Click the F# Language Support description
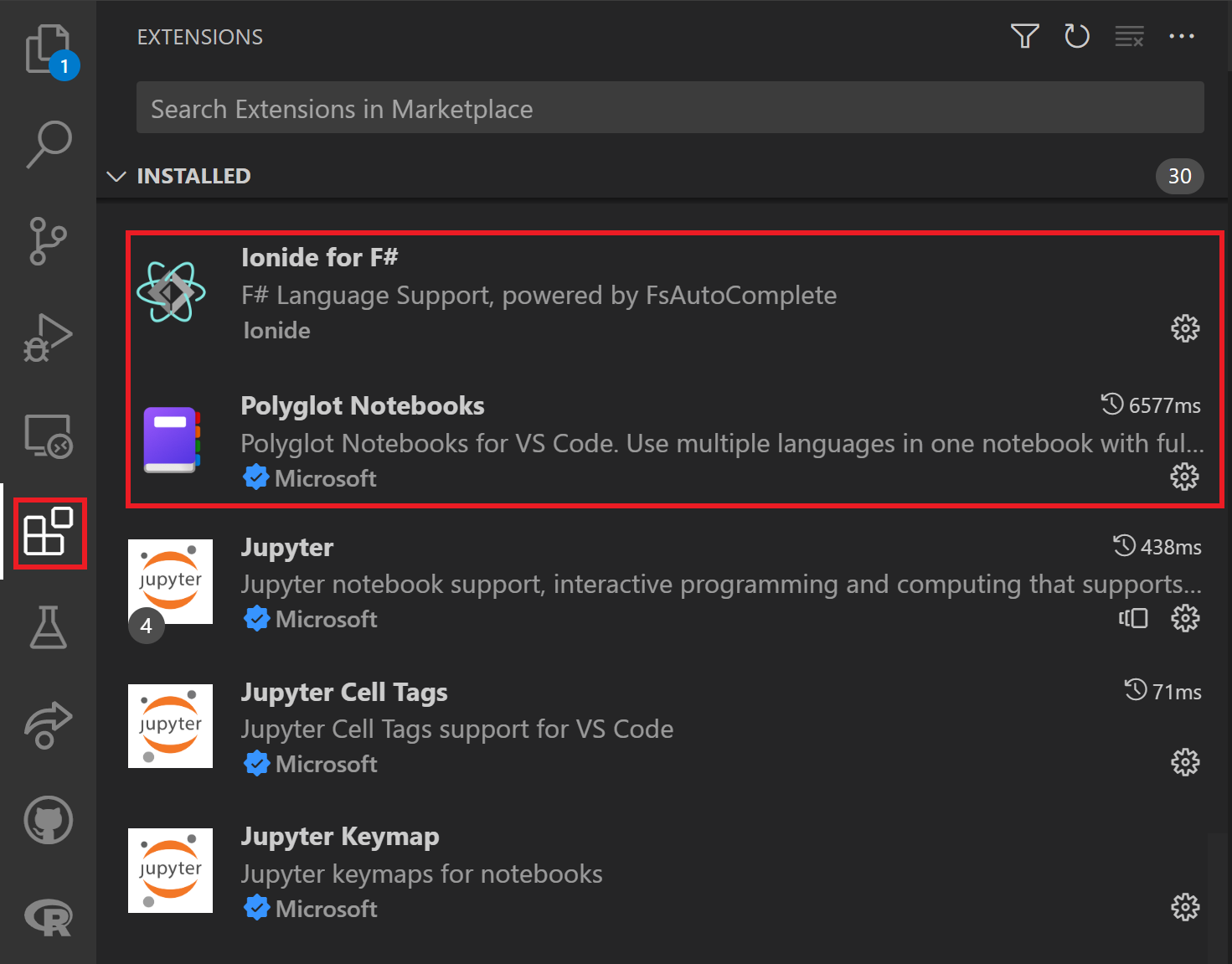 point(539,296)
